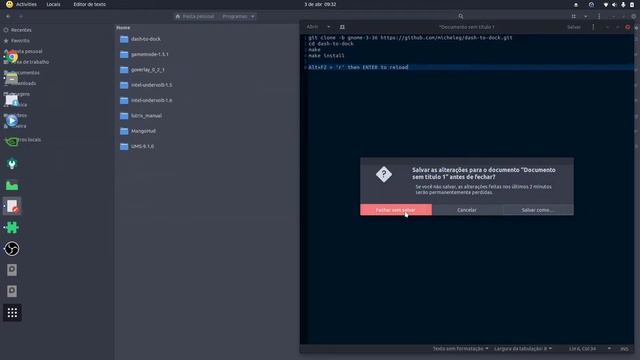Show applications grid in the dock
The image size is (640, 360).
click(12, 313)
